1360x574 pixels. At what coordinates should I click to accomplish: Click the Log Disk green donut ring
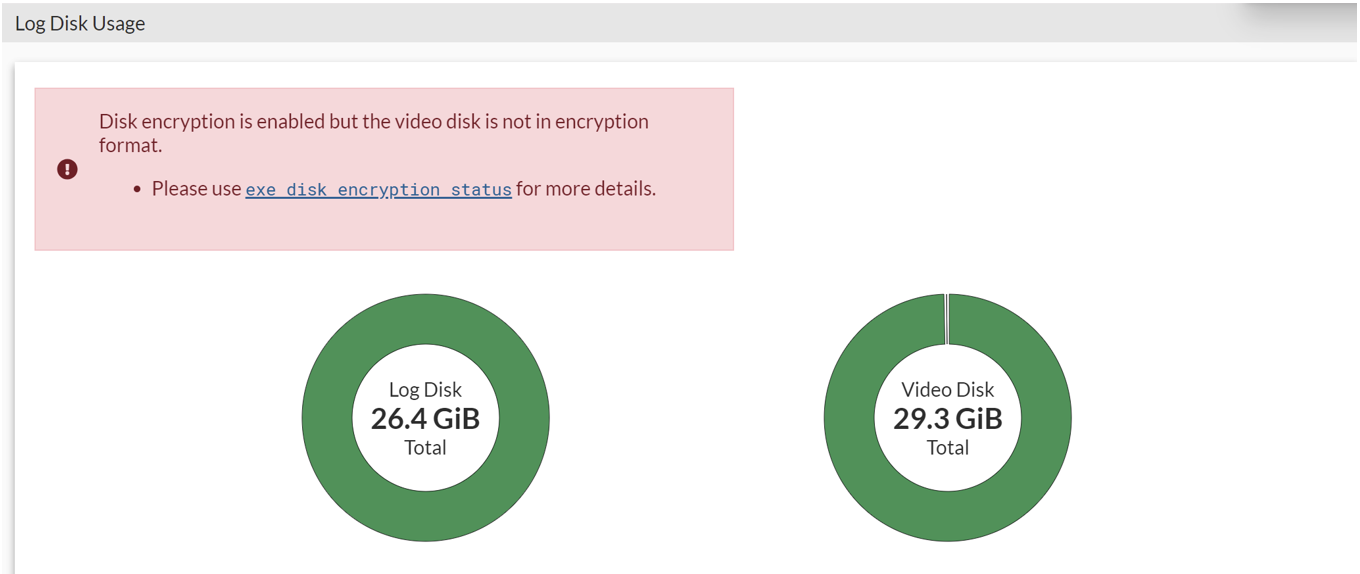click(x=327, y=417)
